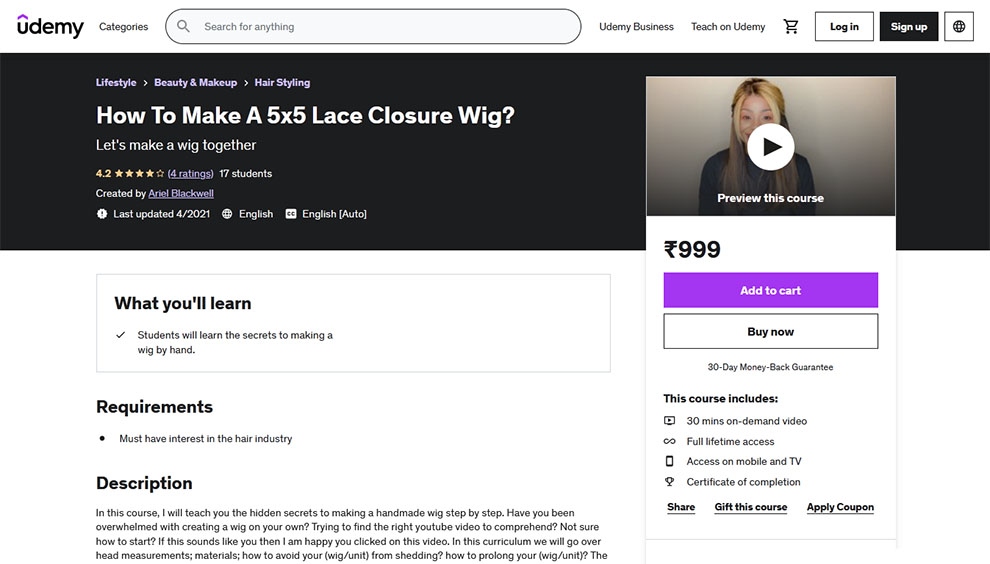Open the language globe button
Image resolution: width=990 pixels, height=564 pixels.
958,27
